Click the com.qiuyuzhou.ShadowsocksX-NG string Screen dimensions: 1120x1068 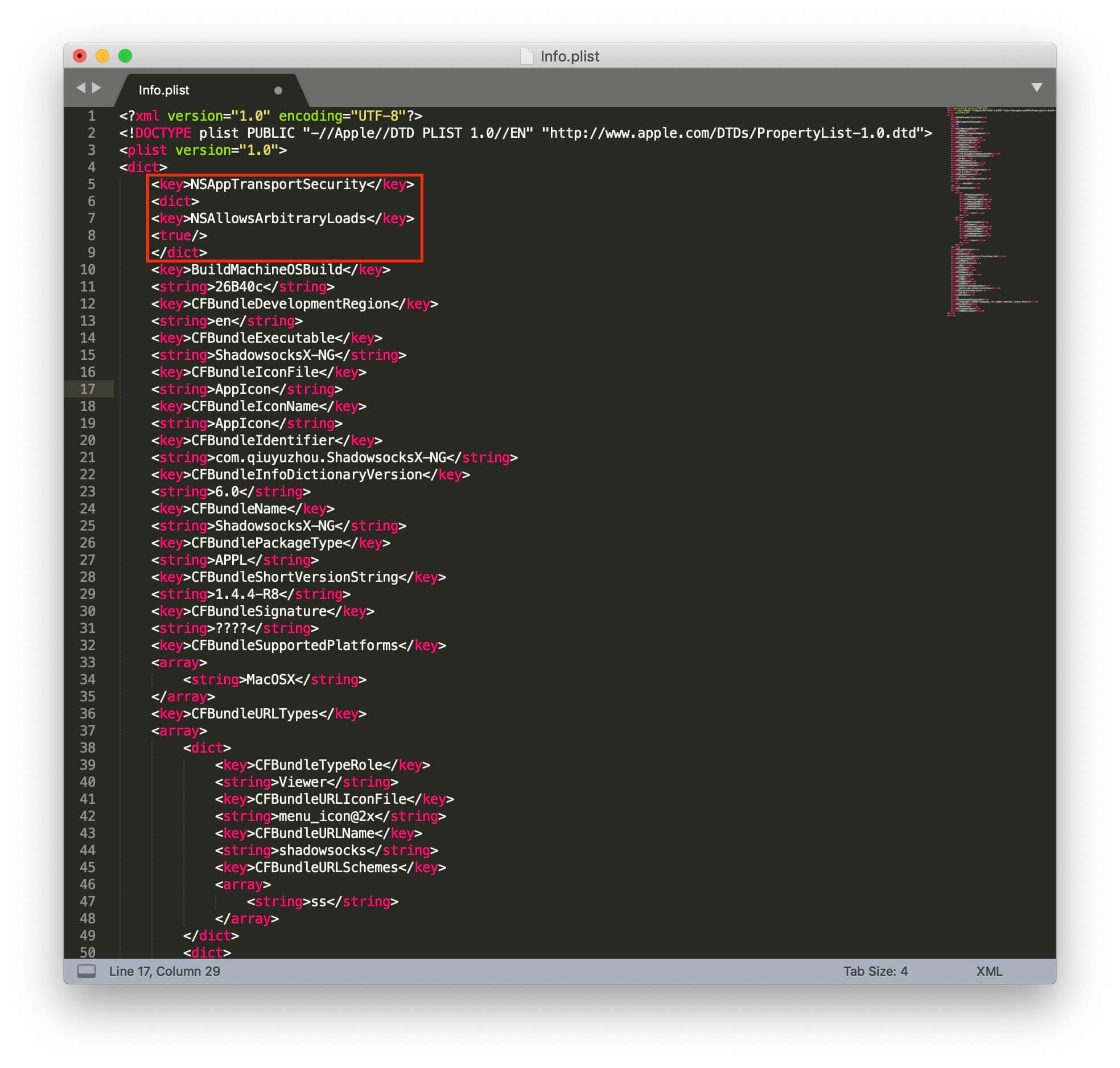(x=330, y=458)
